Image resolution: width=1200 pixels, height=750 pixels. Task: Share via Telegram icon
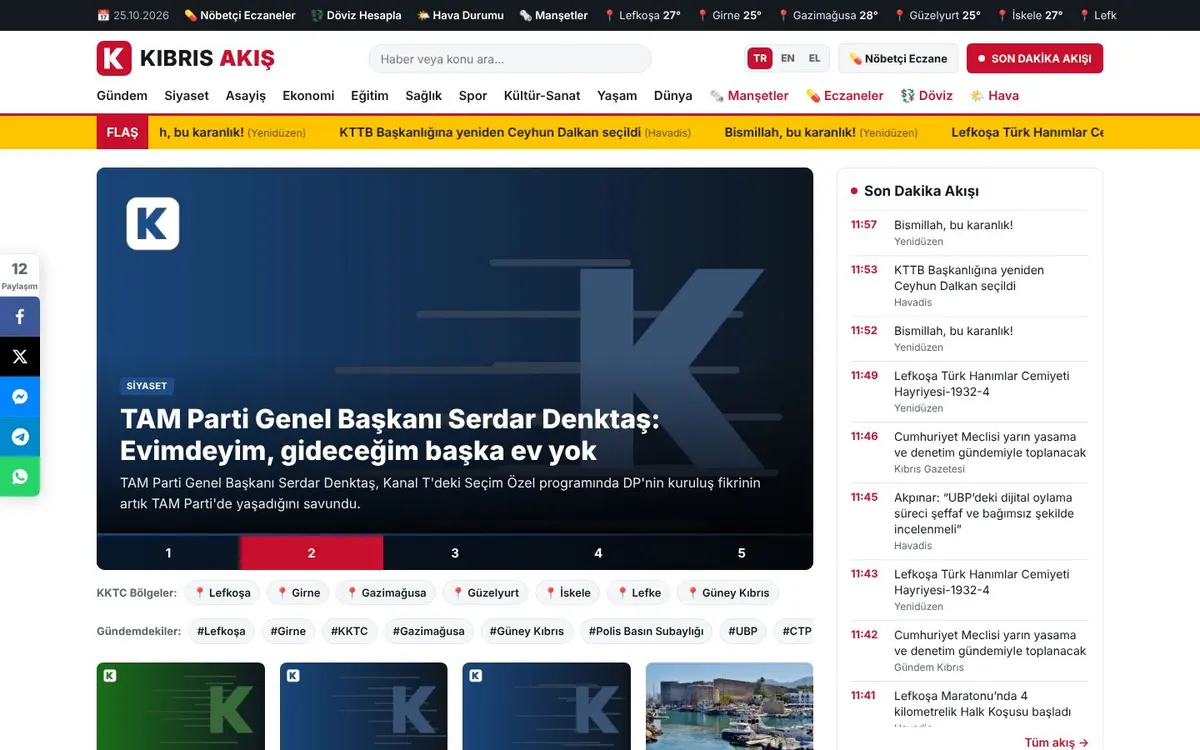click(20, 436)
